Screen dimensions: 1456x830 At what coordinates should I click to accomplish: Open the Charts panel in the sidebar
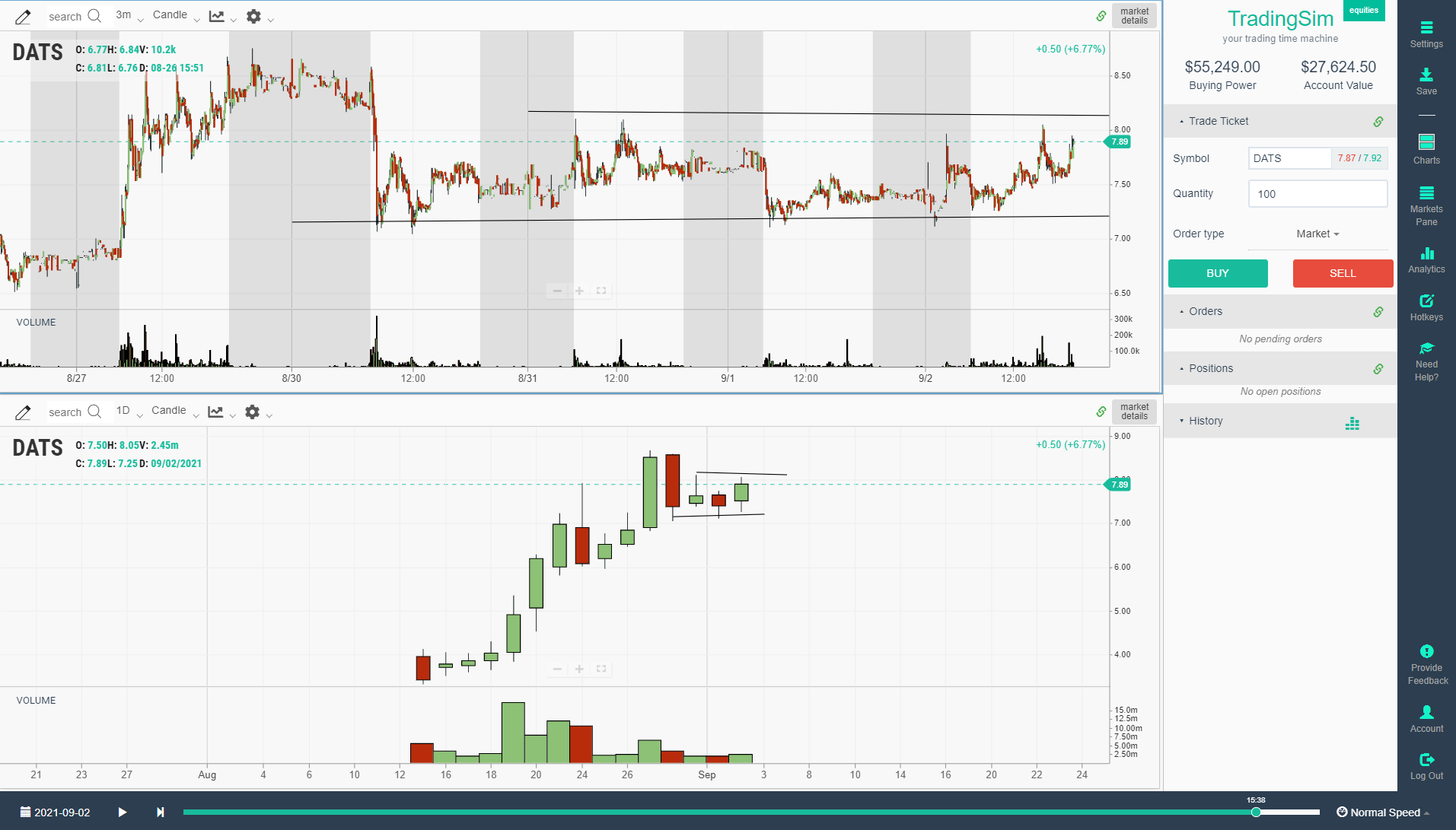pos(1426,147)
